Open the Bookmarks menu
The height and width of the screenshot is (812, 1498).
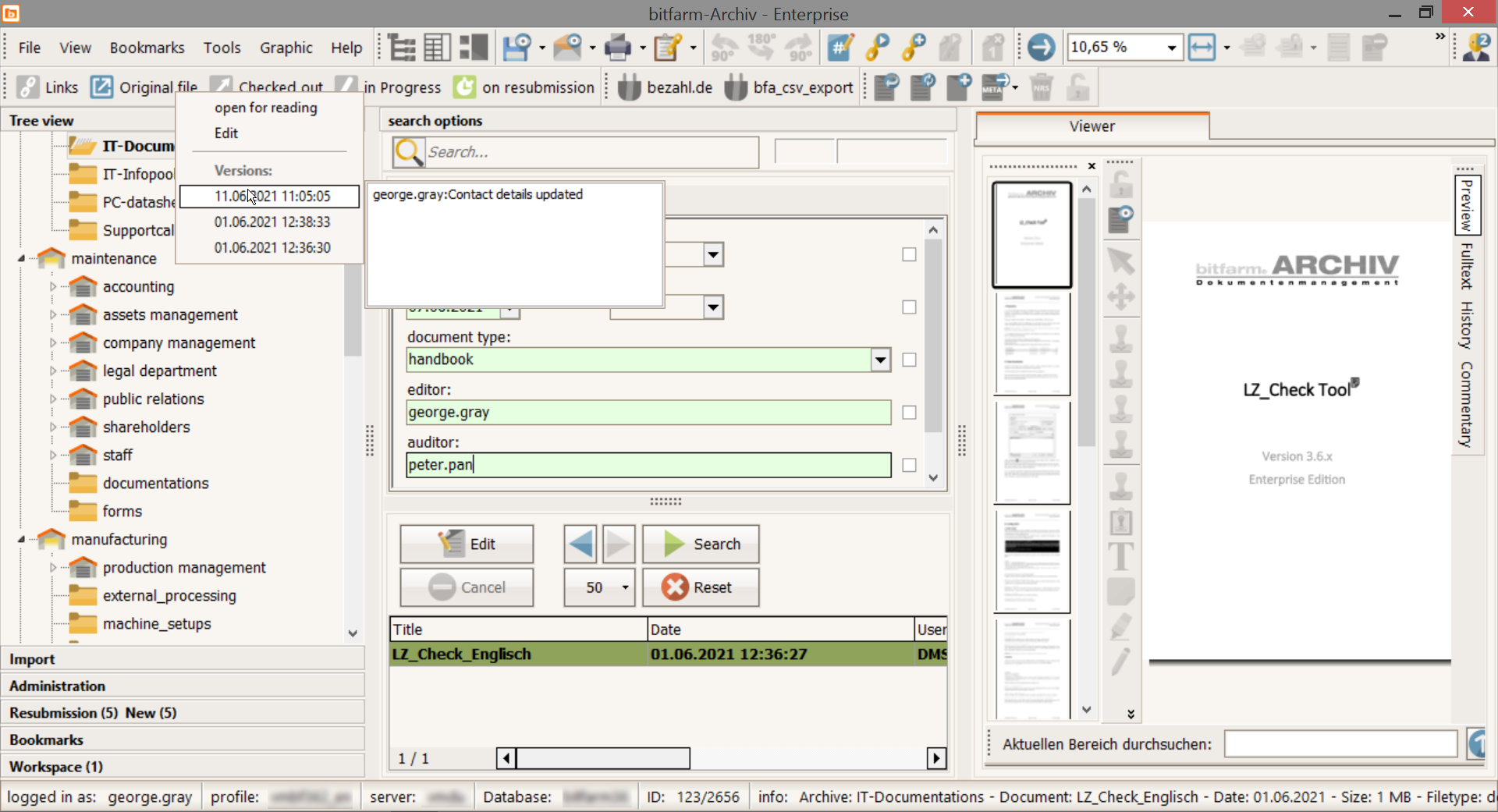pyautogui.click(x=147, y=48)
